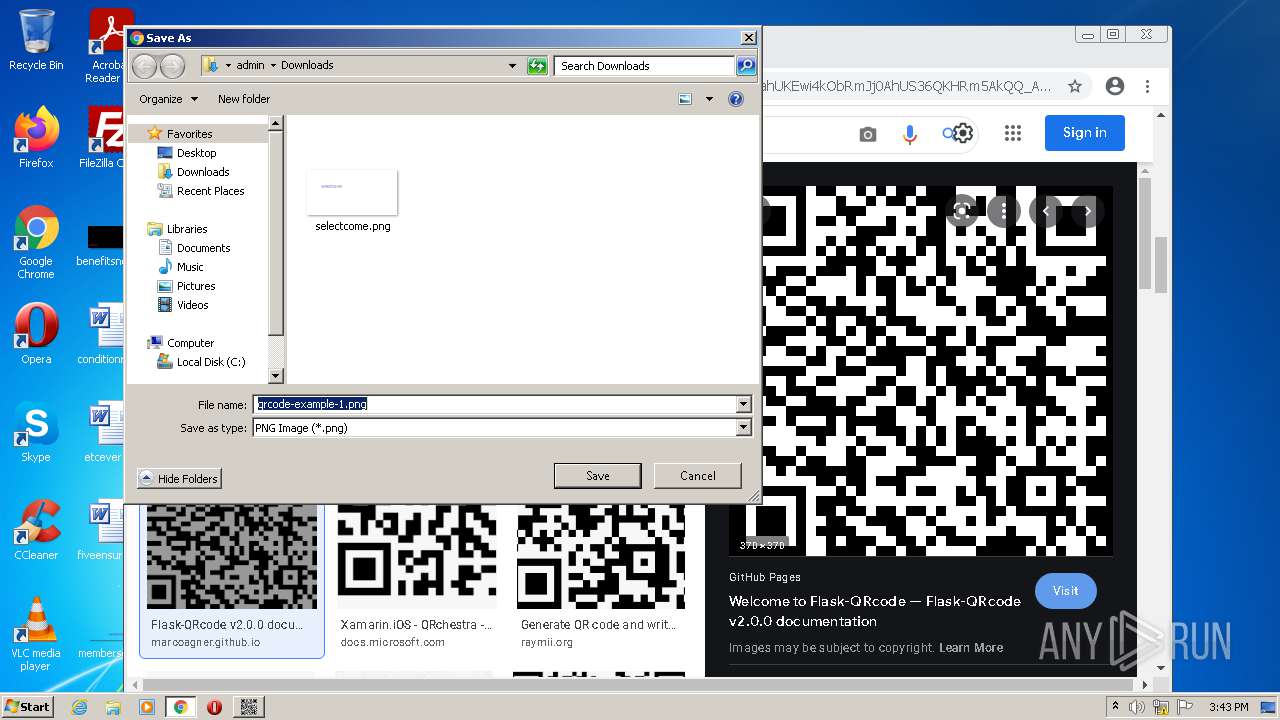This screenshot has height=720, width=1280.
Task: Click the Save button
Action: click(x=598, y=476)
